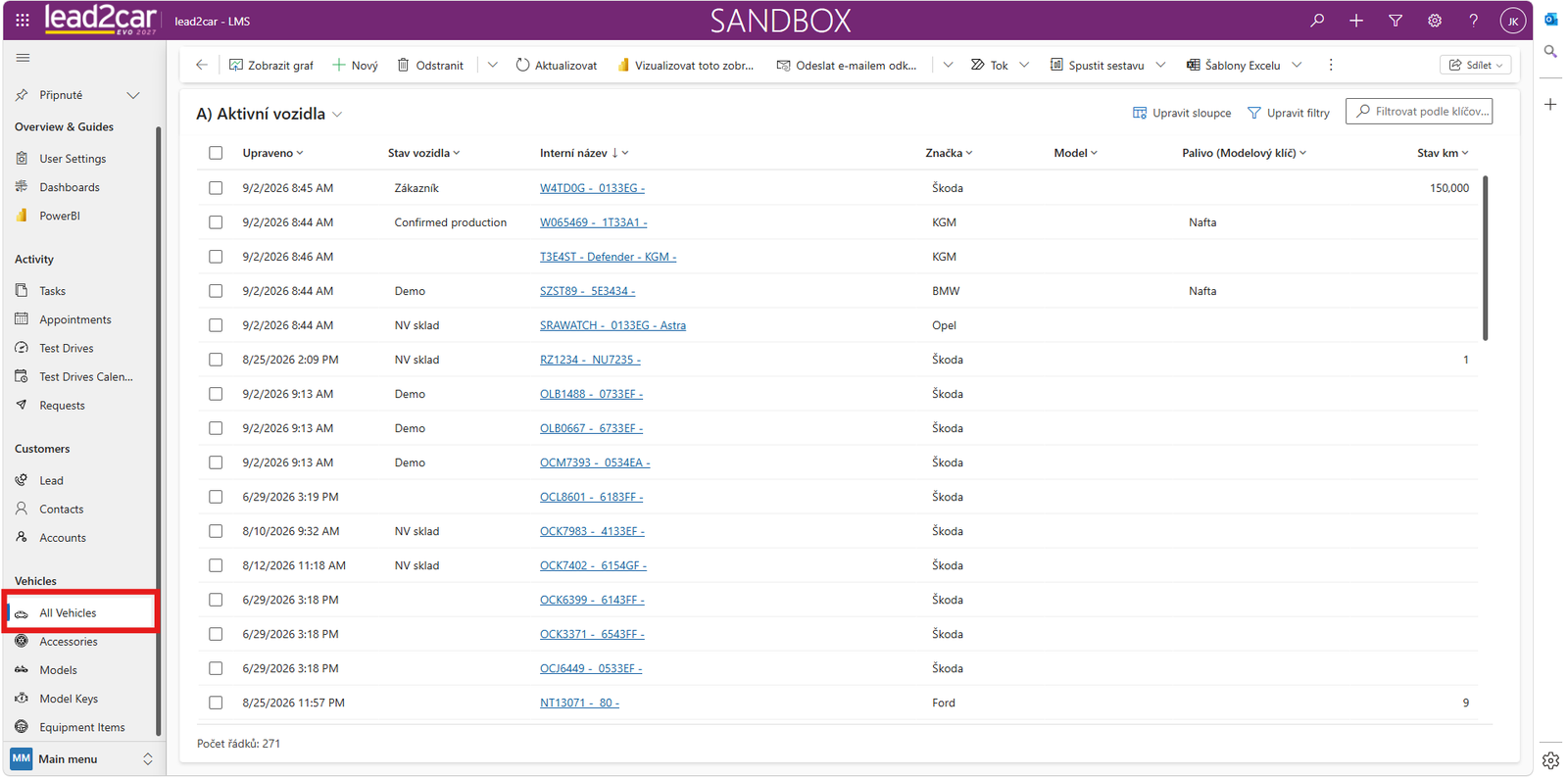Open Dashboards in the sidebar
The height and width of the screenshot is (777, 1568).
click(x=70, y=187)
